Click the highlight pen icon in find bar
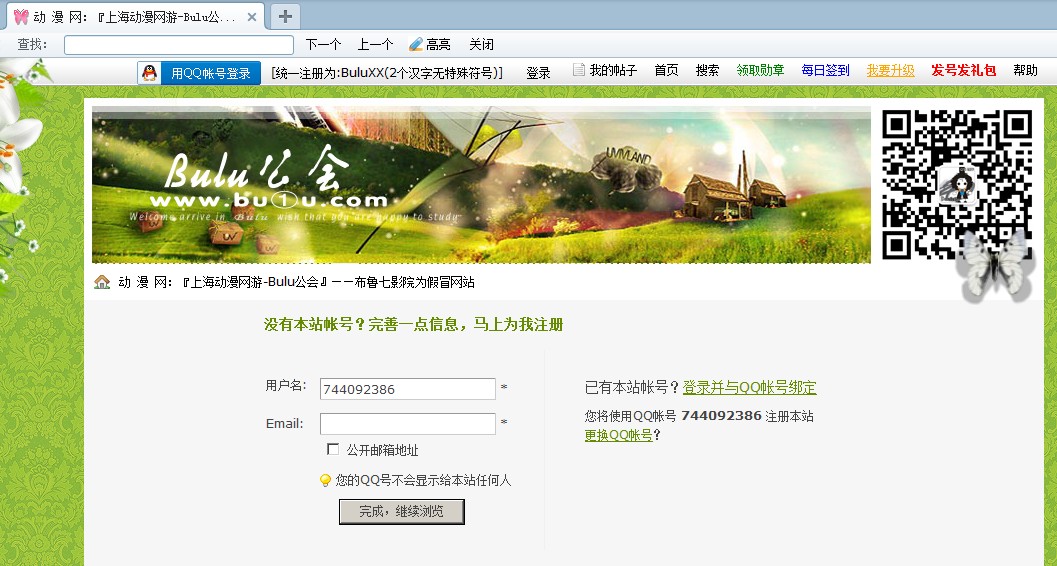 (416, 44)
